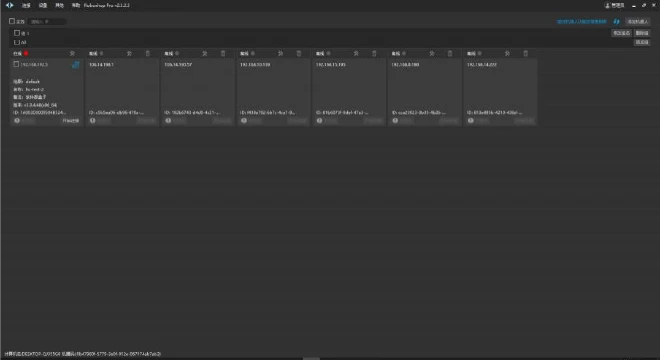Click the blue robot icon on 192.168.192.3 card

click(75, 65)
